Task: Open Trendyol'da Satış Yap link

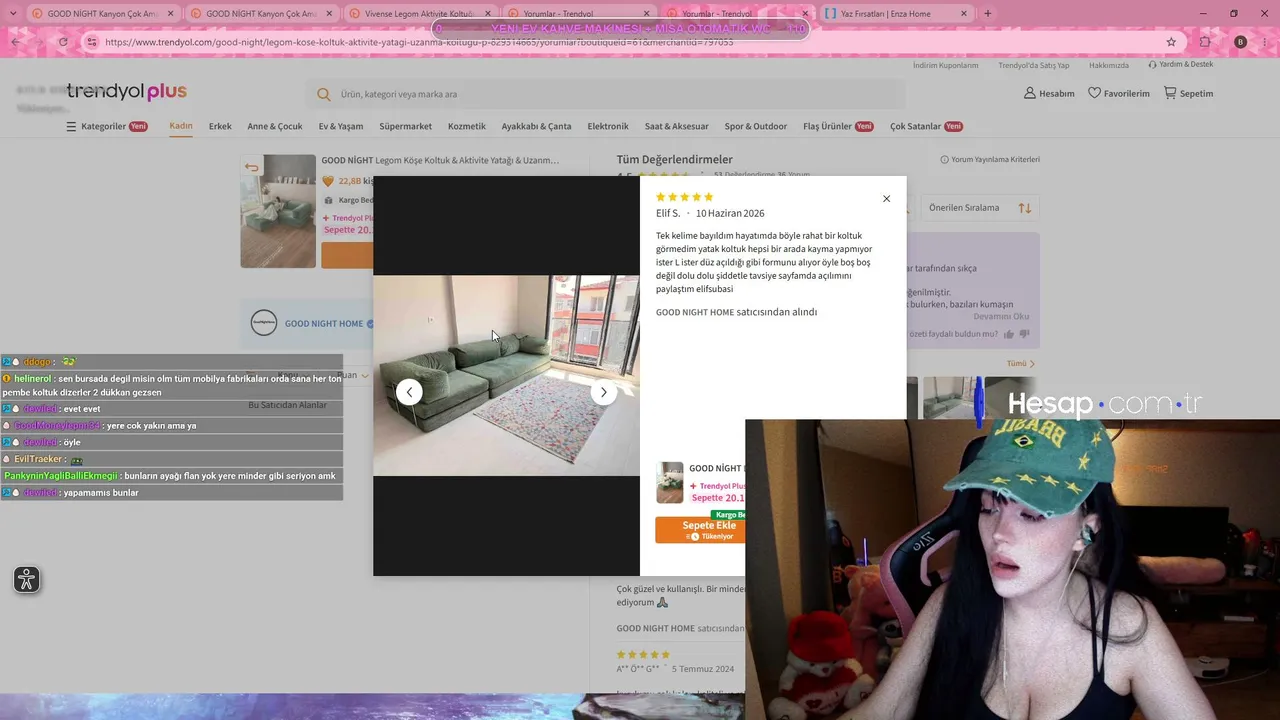Action: [x=1034, y=65]
